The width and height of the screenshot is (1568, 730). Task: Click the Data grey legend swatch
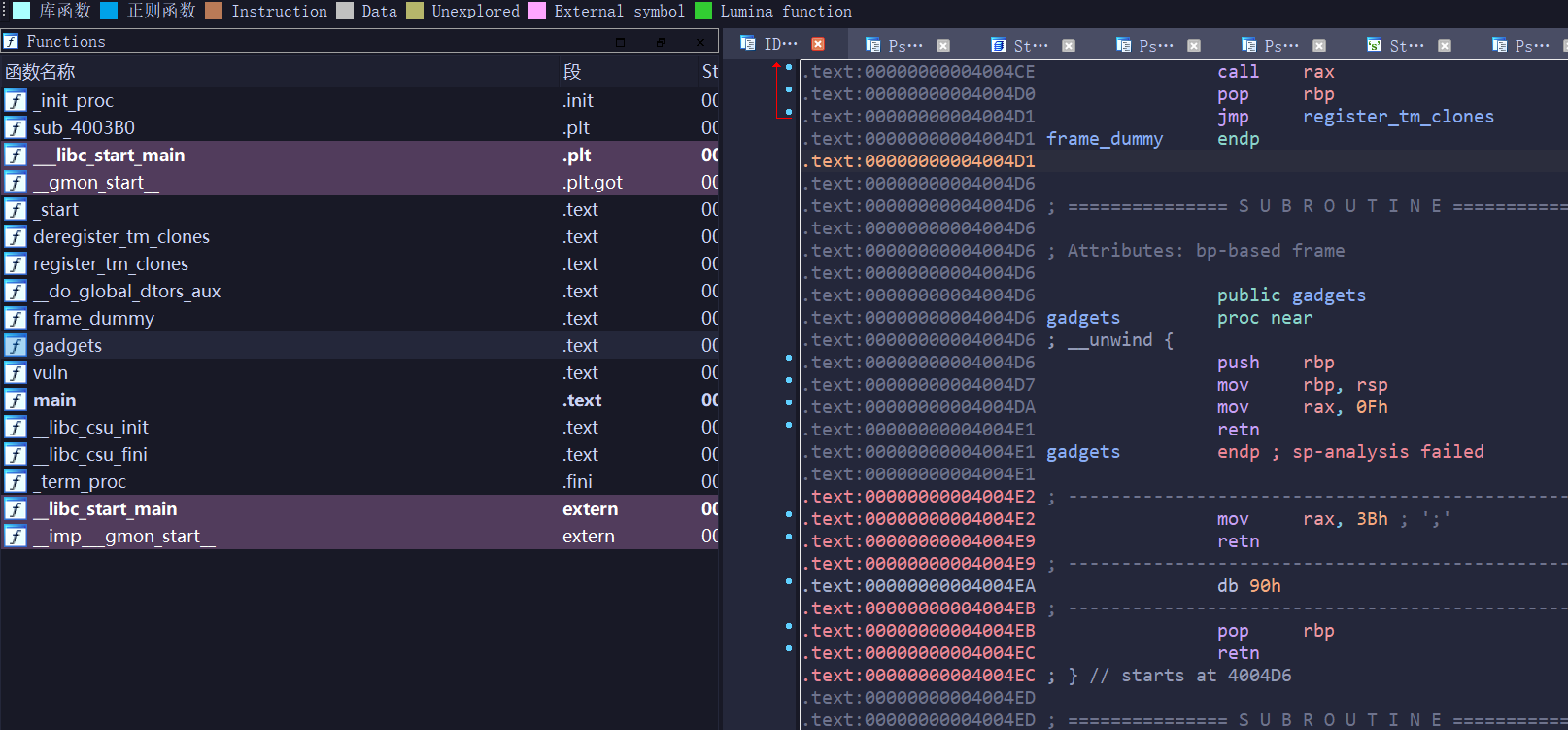coord(345,11)
